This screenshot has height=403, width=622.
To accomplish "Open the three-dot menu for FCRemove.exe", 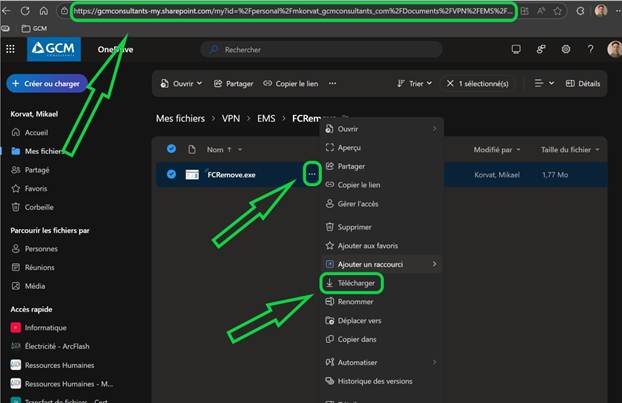I will [x=312, y=174].
